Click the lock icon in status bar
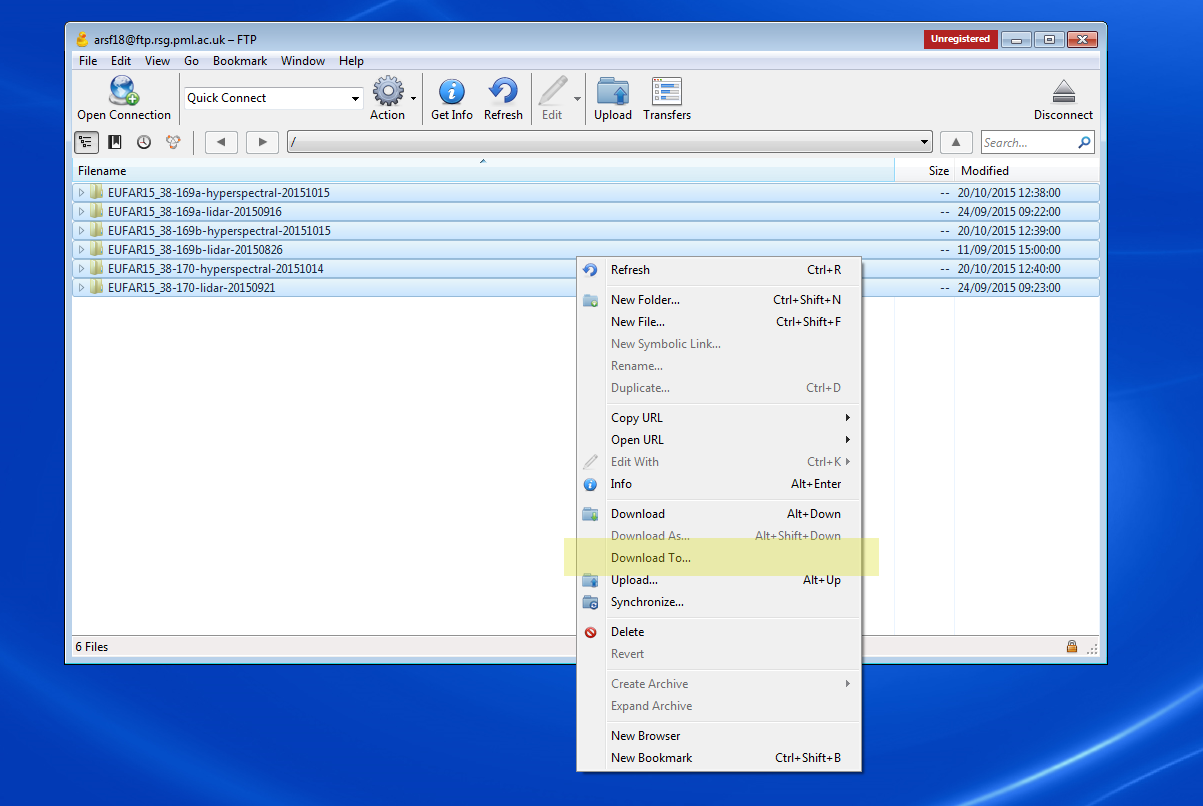 coord(1071,647)
